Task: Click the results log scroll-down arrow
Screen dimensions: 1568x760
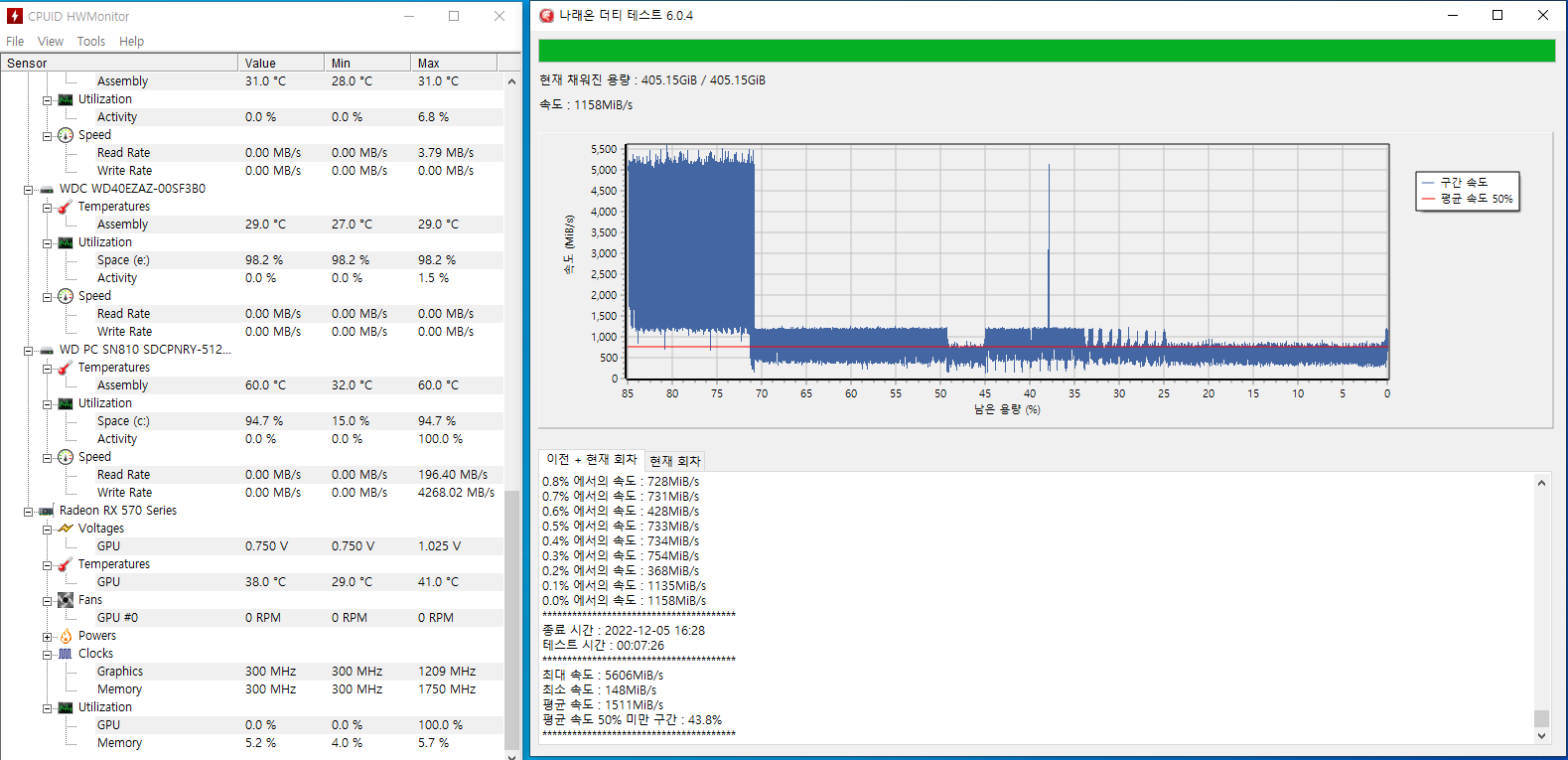Action: 1541,736
